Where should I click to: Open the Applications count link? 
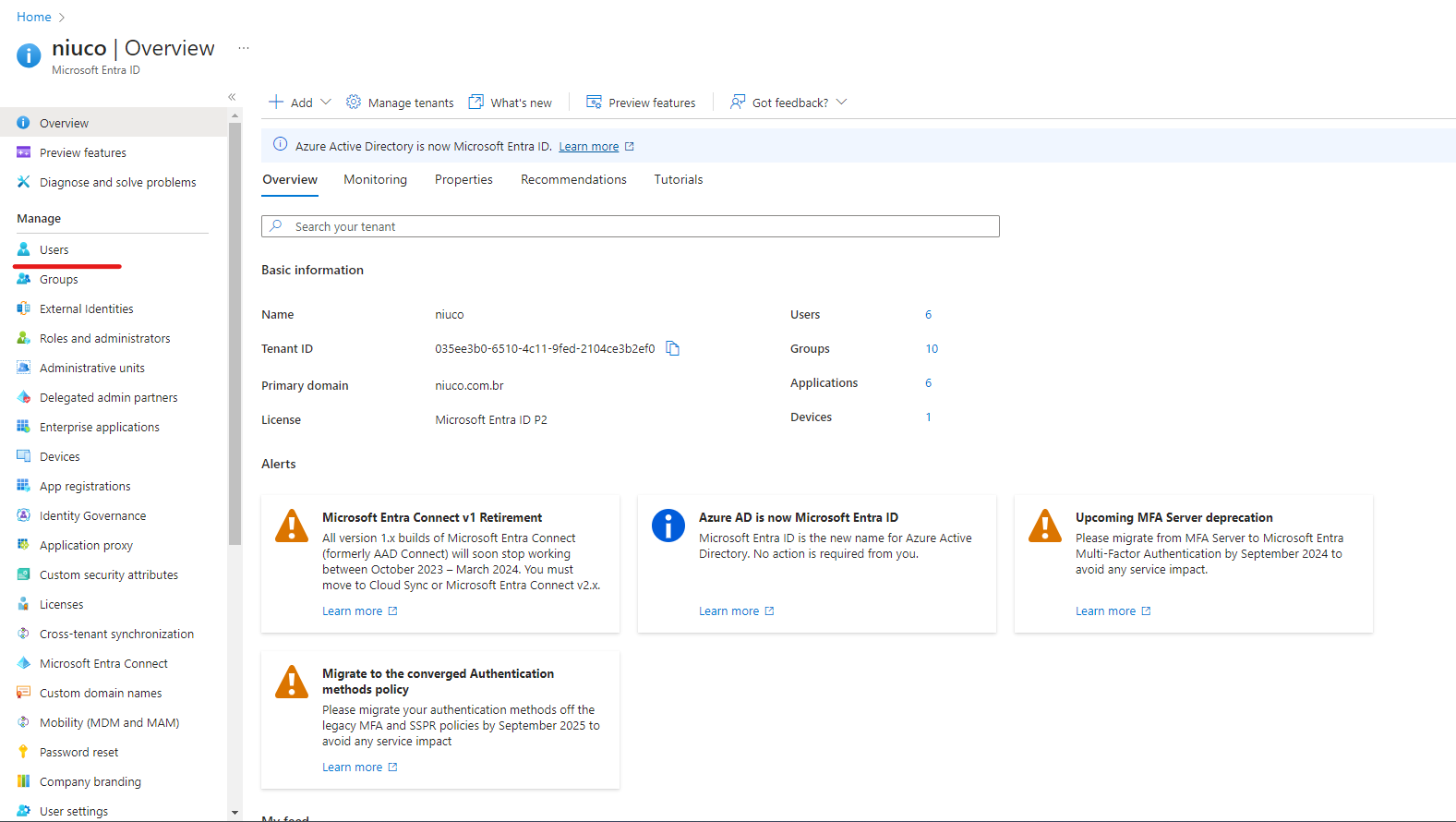928,382
